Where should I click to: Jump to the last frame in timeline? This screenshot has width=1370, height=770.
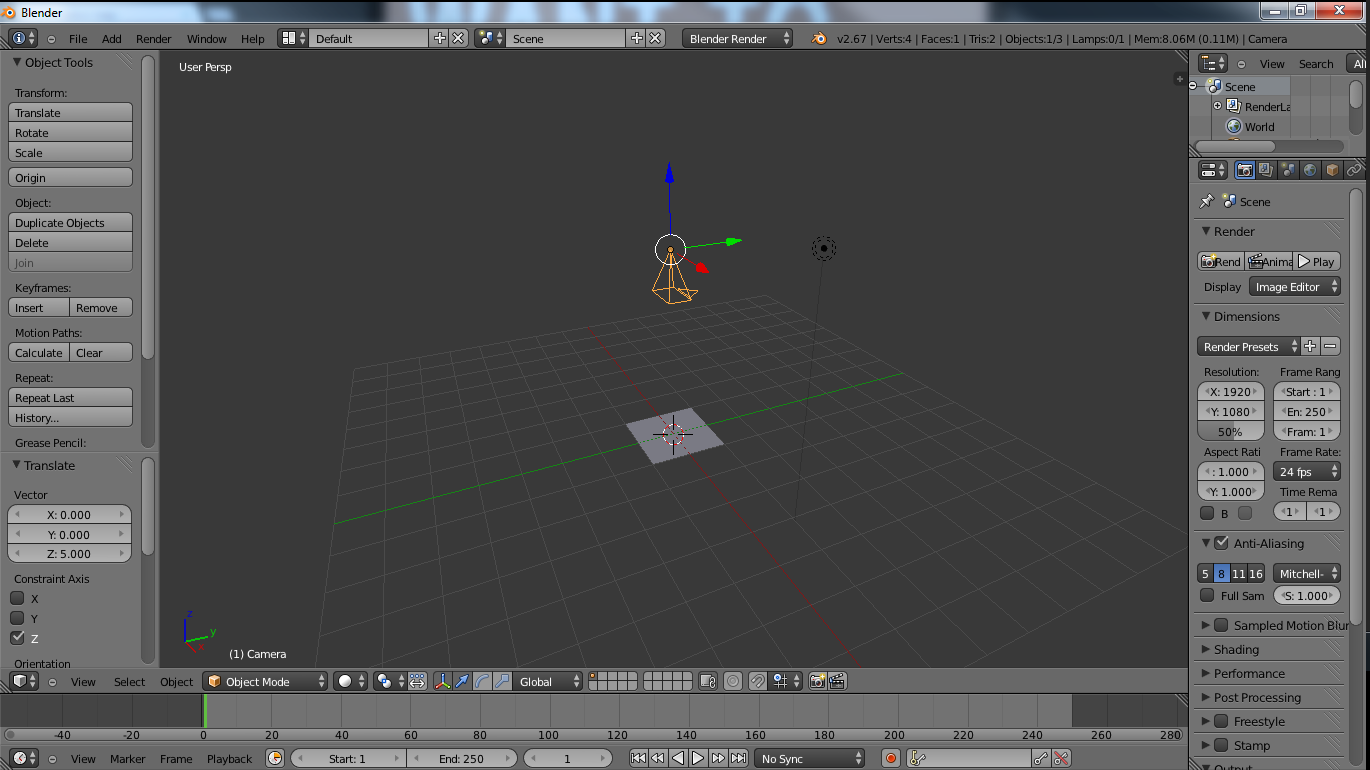tap(738, 758)
